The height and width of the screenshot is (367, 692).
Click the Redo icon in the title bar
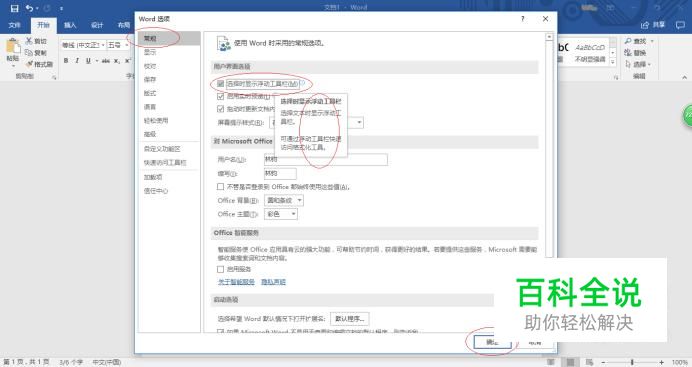pyautogui.click(x=47, y=8)
